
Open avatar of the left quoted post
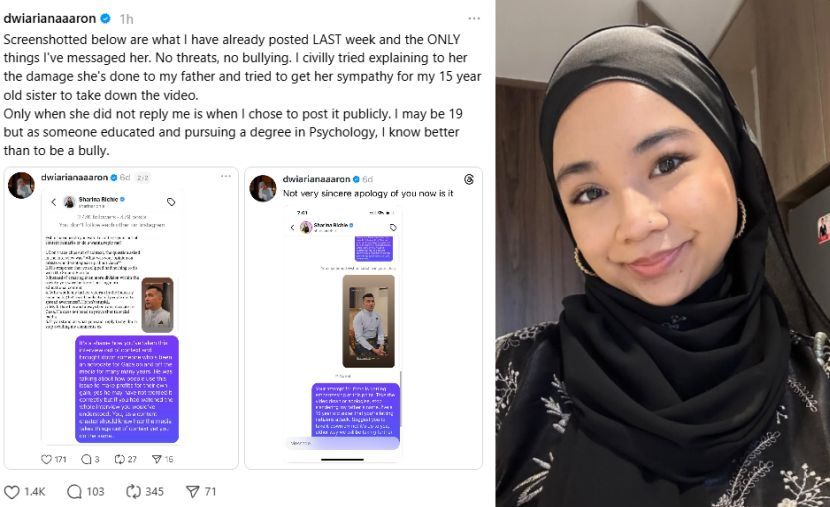(21, 185)
